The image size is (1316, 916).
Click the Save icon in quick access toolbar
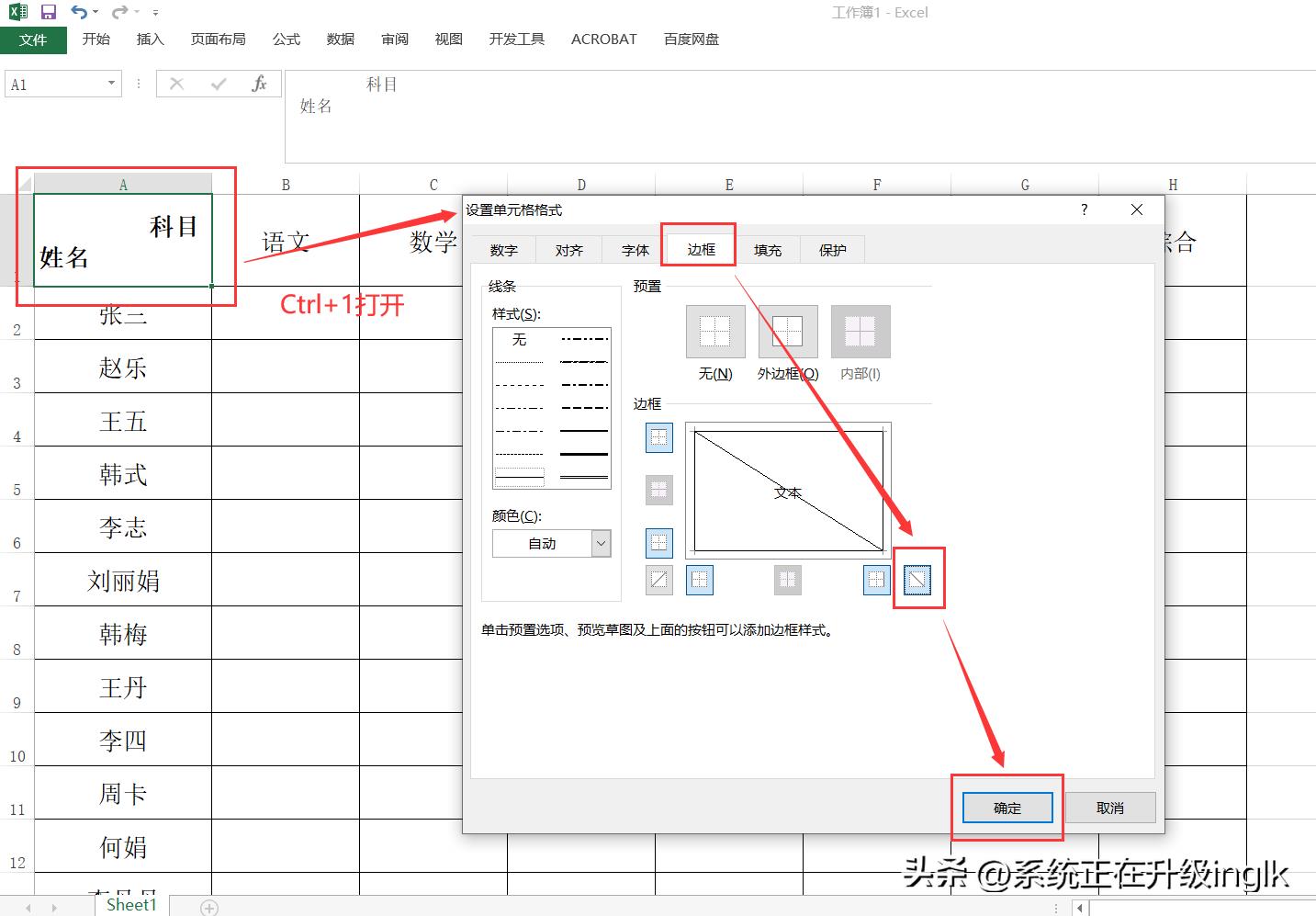coord(49,12)
